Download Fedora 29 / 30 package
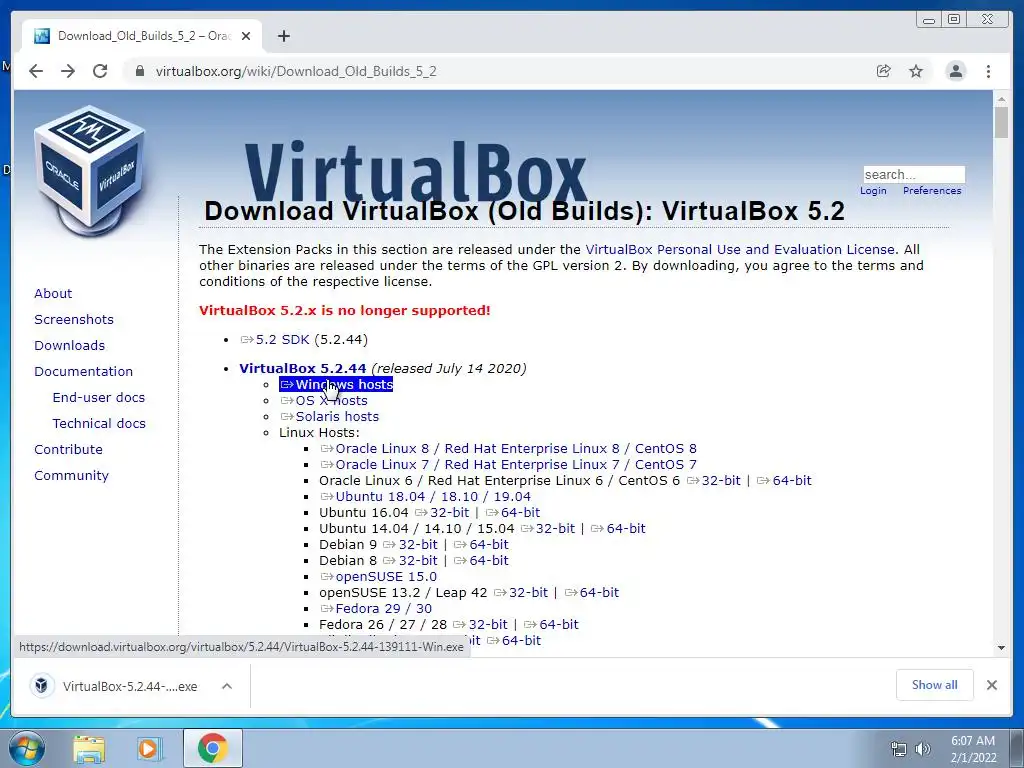 376,609
